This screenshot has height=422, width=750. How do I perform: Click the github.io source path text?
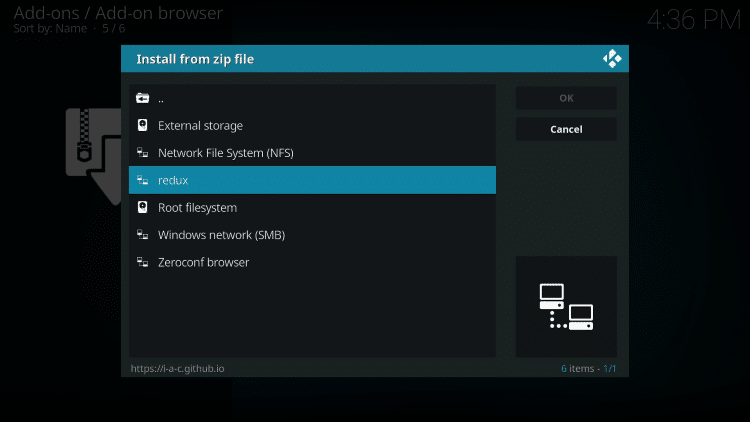tap(178, 369)
